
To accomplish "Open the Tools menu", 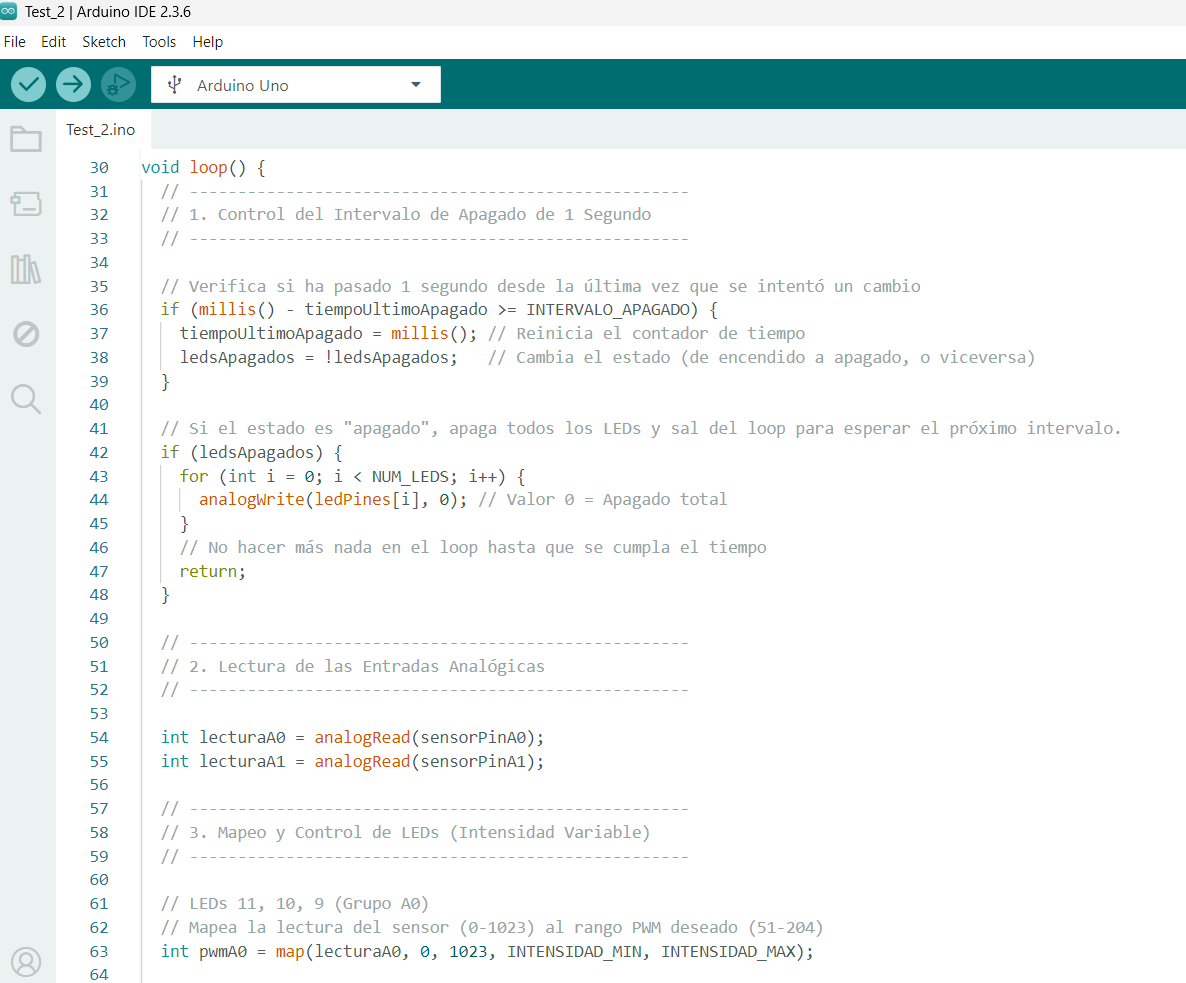I will 159,42.
